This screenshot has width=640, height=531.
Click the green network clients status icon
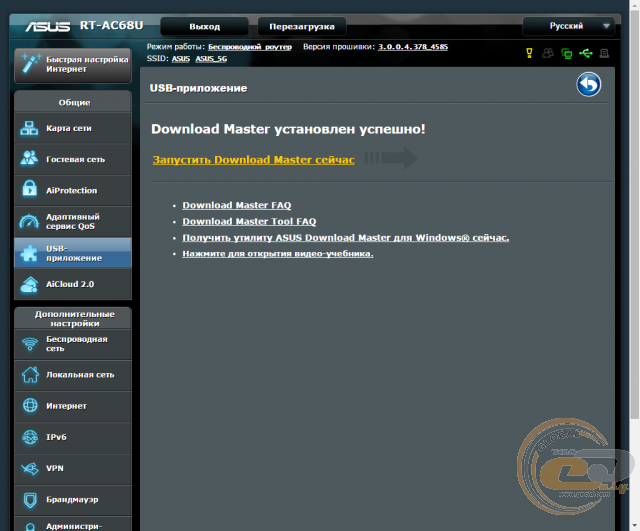point(567,53)
